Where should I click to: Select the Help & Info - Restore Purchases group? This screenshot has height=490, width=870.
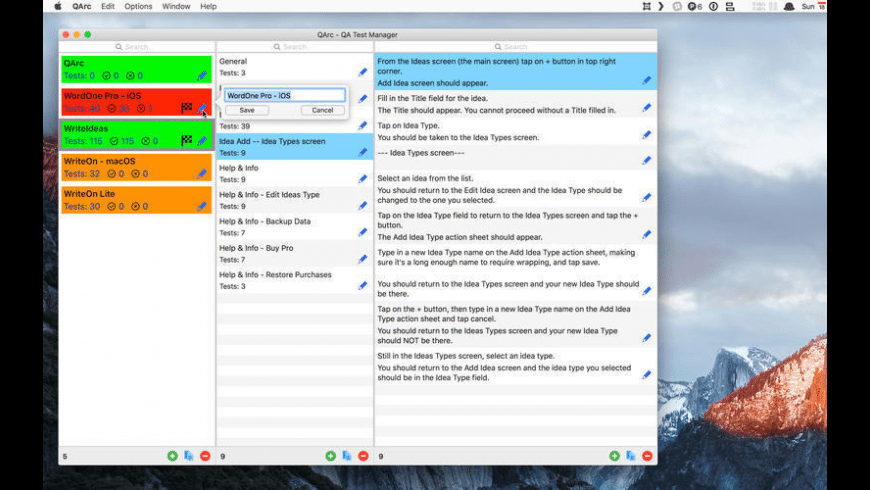coord(295,280)
